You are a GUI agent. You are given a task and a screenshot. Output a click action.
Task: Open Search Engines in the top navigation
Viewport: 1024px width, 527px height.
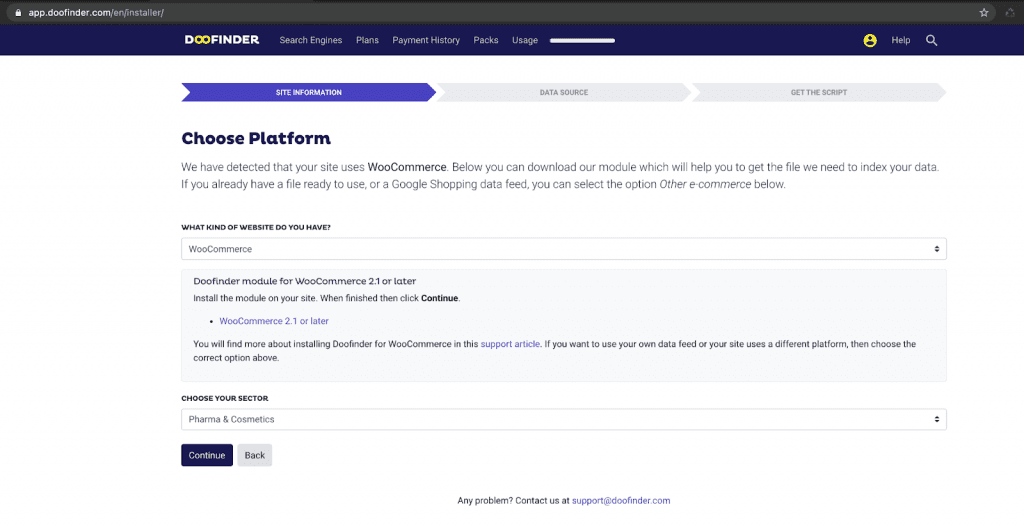coord(310,41)
